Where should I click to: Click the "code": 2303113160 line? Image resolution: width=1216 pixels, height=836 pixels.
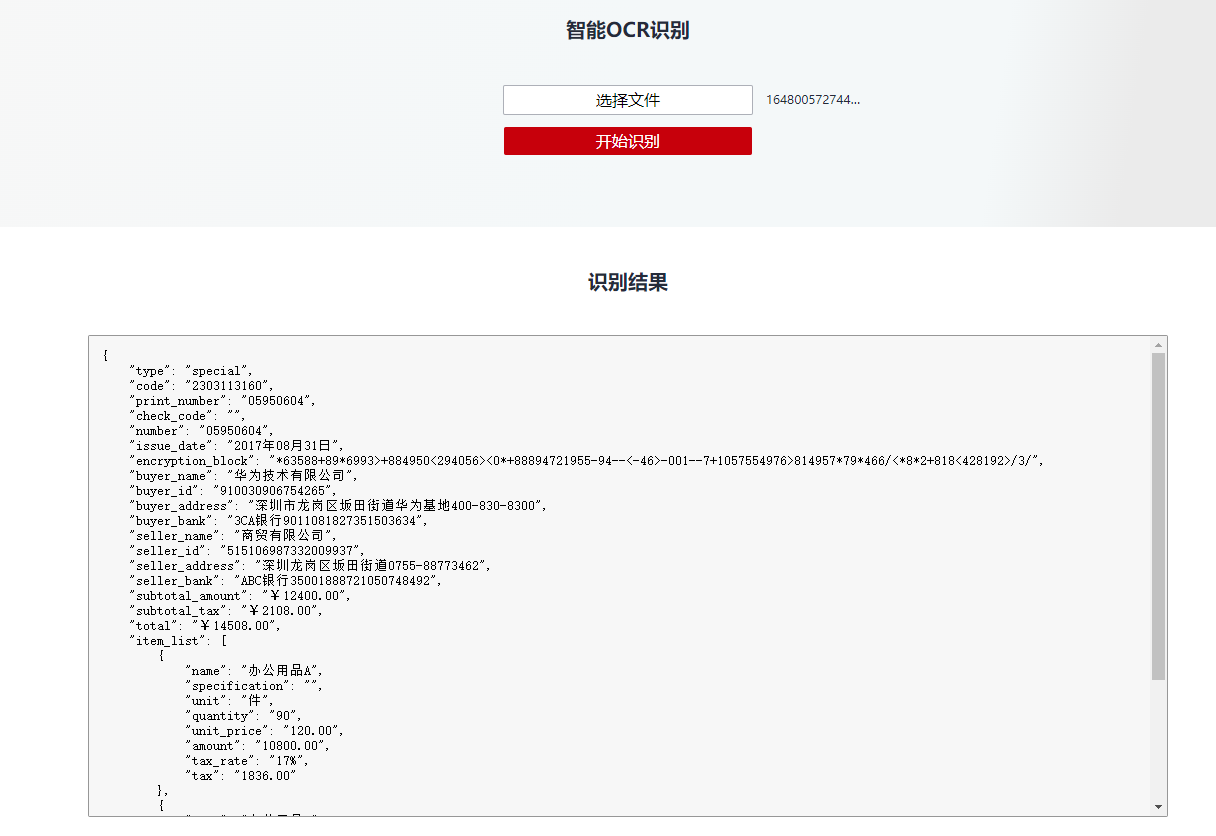click(201, 386)
